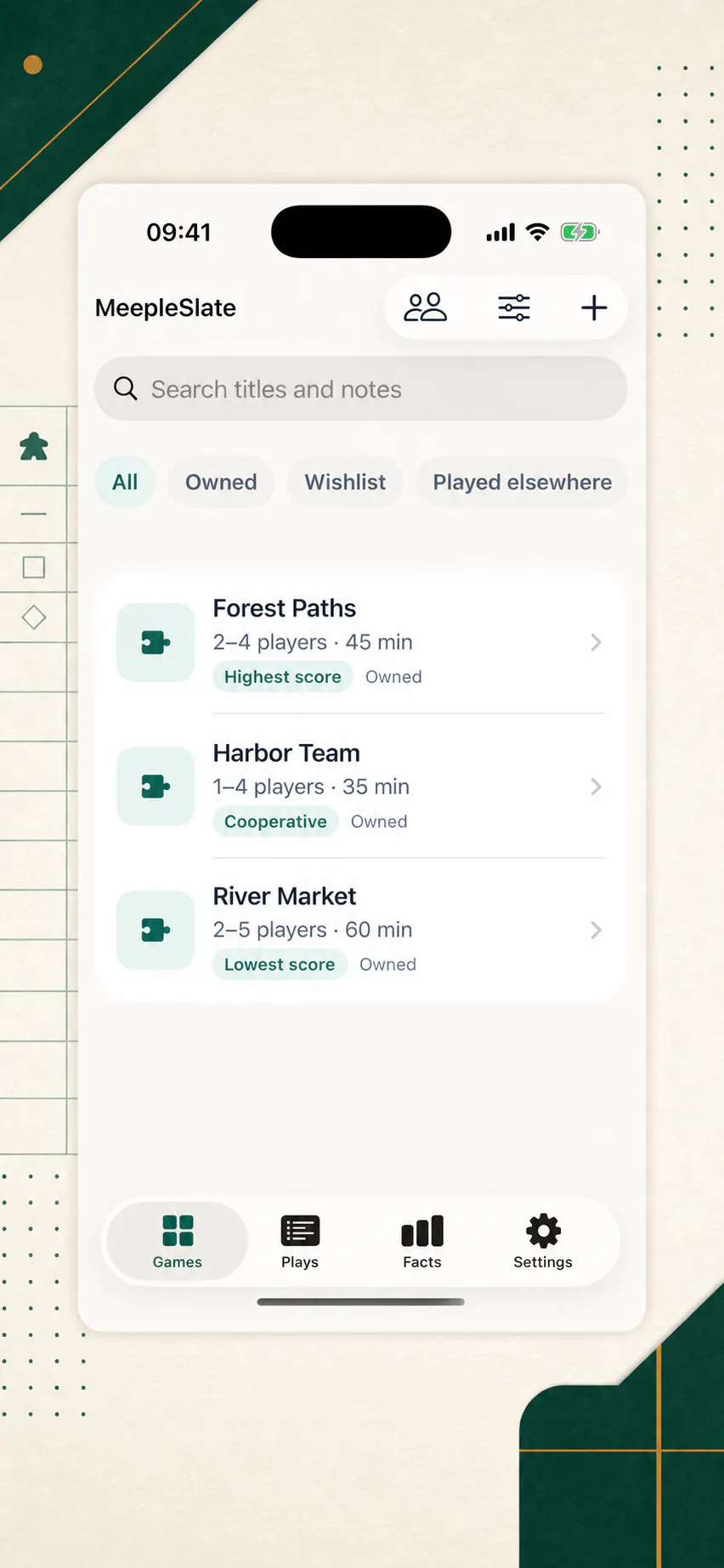This screenshot has height=1568, width=724.
Task: Select the Wishlist filter chip
Action: click(345, 482)
